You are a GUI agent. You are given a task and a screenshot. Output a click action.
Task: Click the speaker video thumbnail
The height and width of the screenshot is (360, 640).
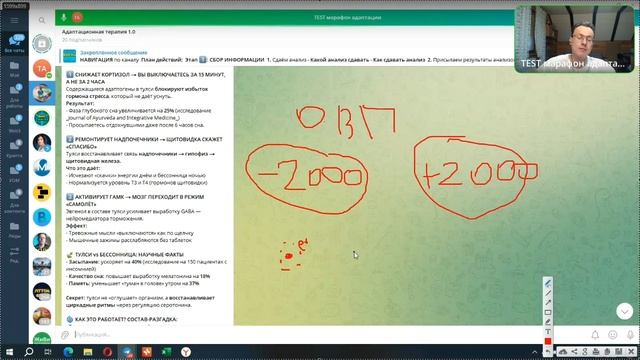coord(574,39)
